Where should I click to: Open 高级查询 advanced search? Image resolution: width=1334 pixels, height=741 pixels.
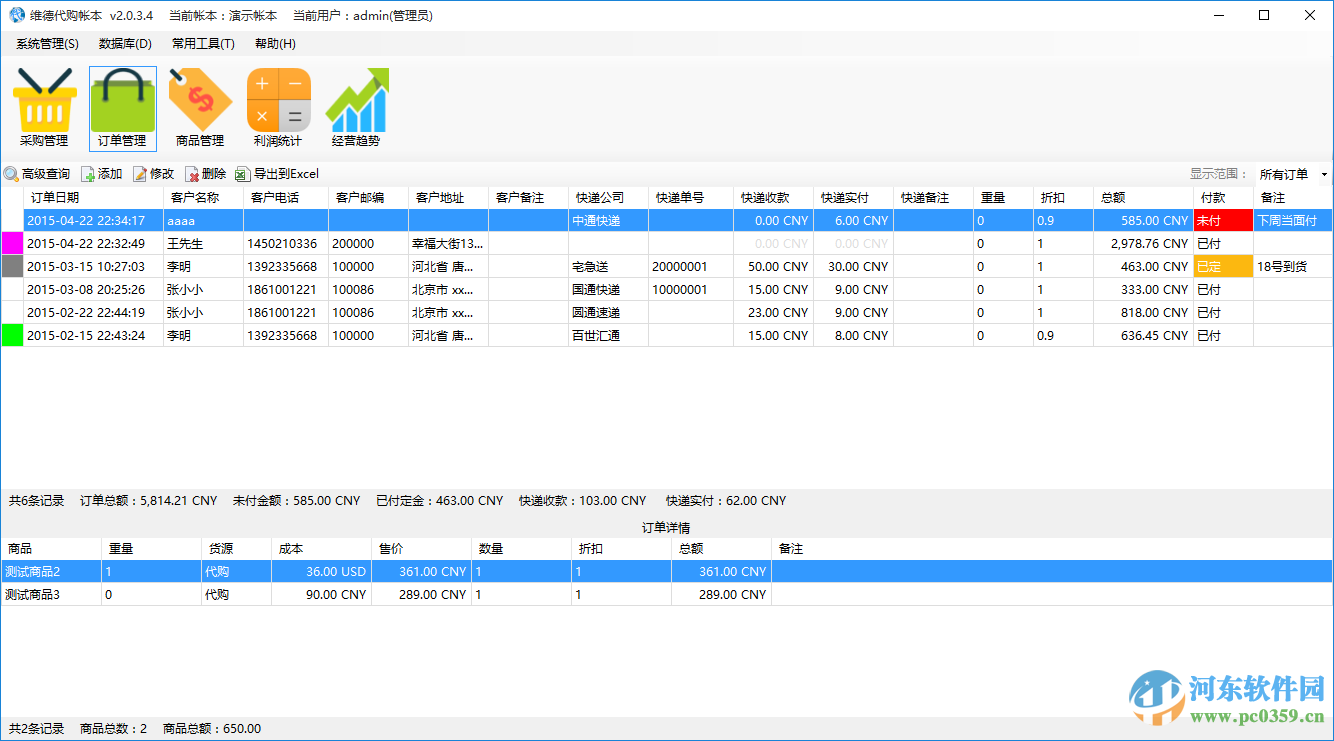coord(40,173)
